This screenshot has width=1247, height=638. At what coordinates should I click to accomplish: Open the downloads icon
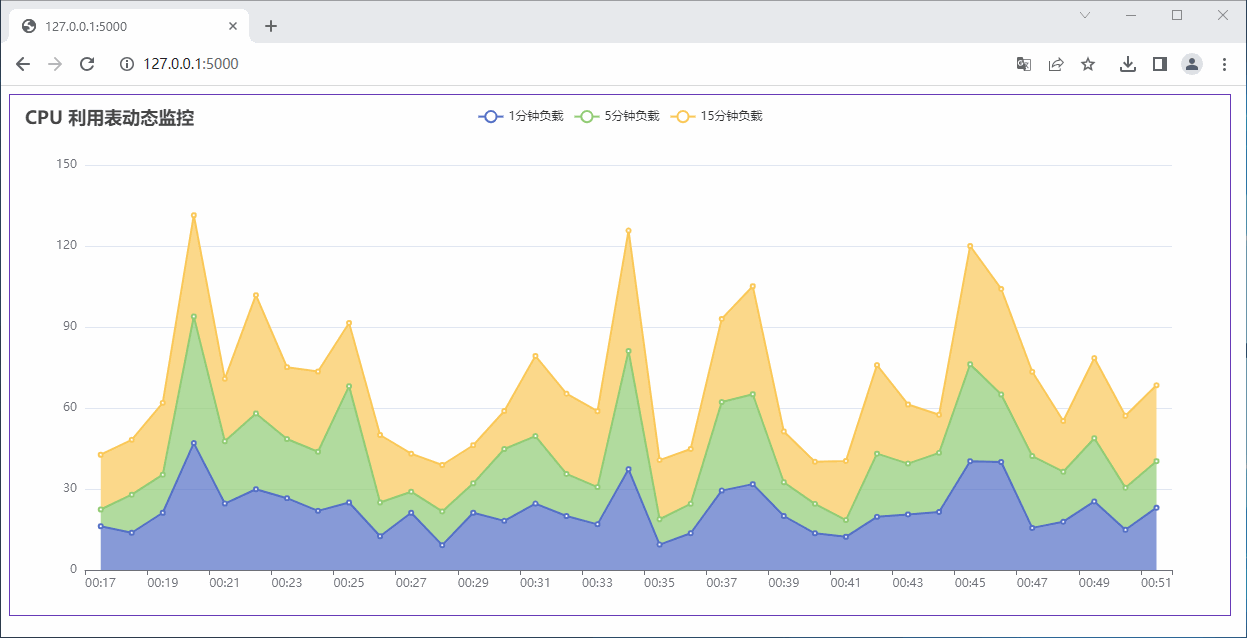point(1127,64)
